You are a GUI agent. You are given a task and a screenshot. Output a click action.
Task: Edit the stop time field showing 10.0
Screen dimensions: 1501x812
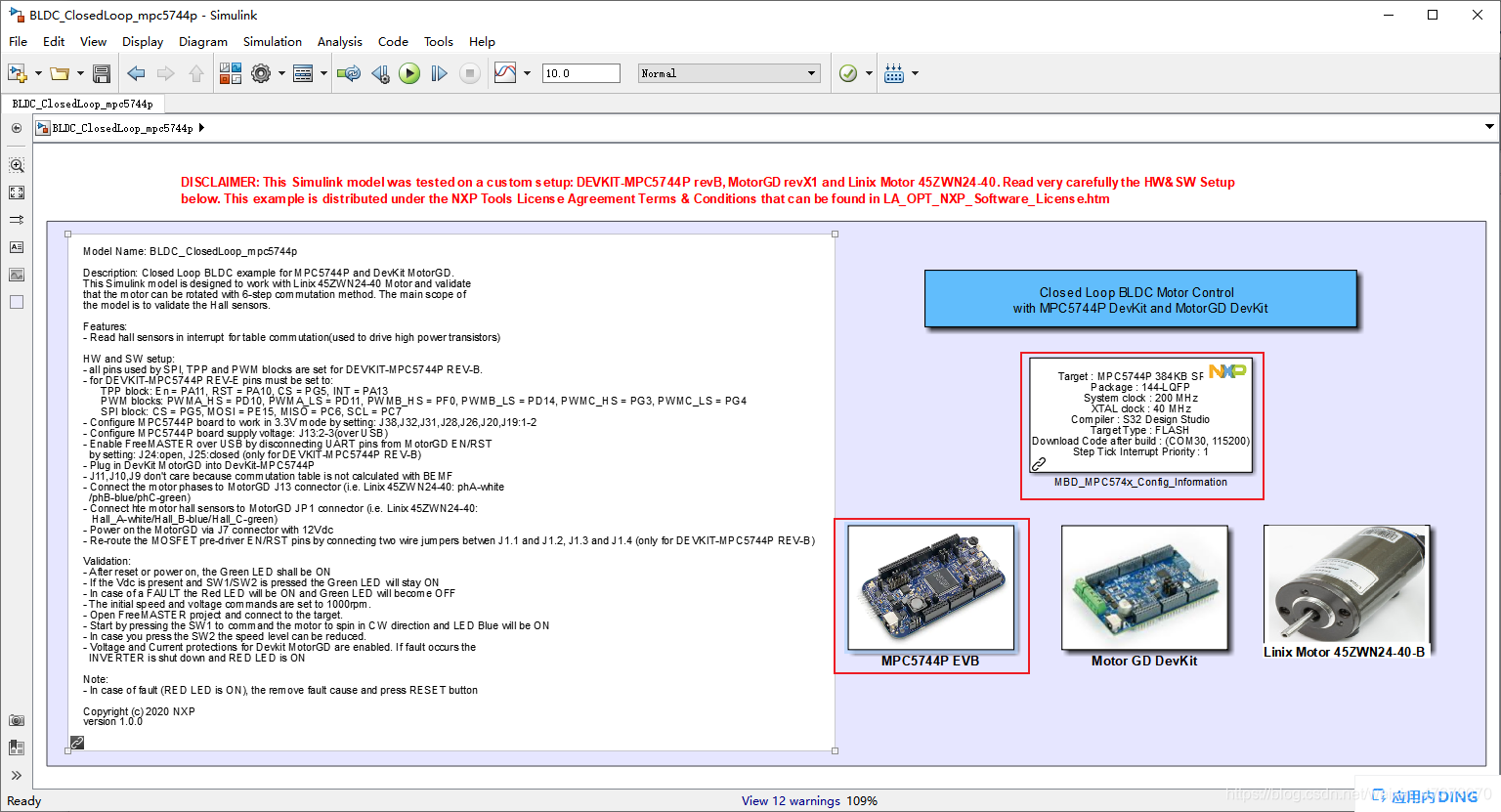click(580, 72)
